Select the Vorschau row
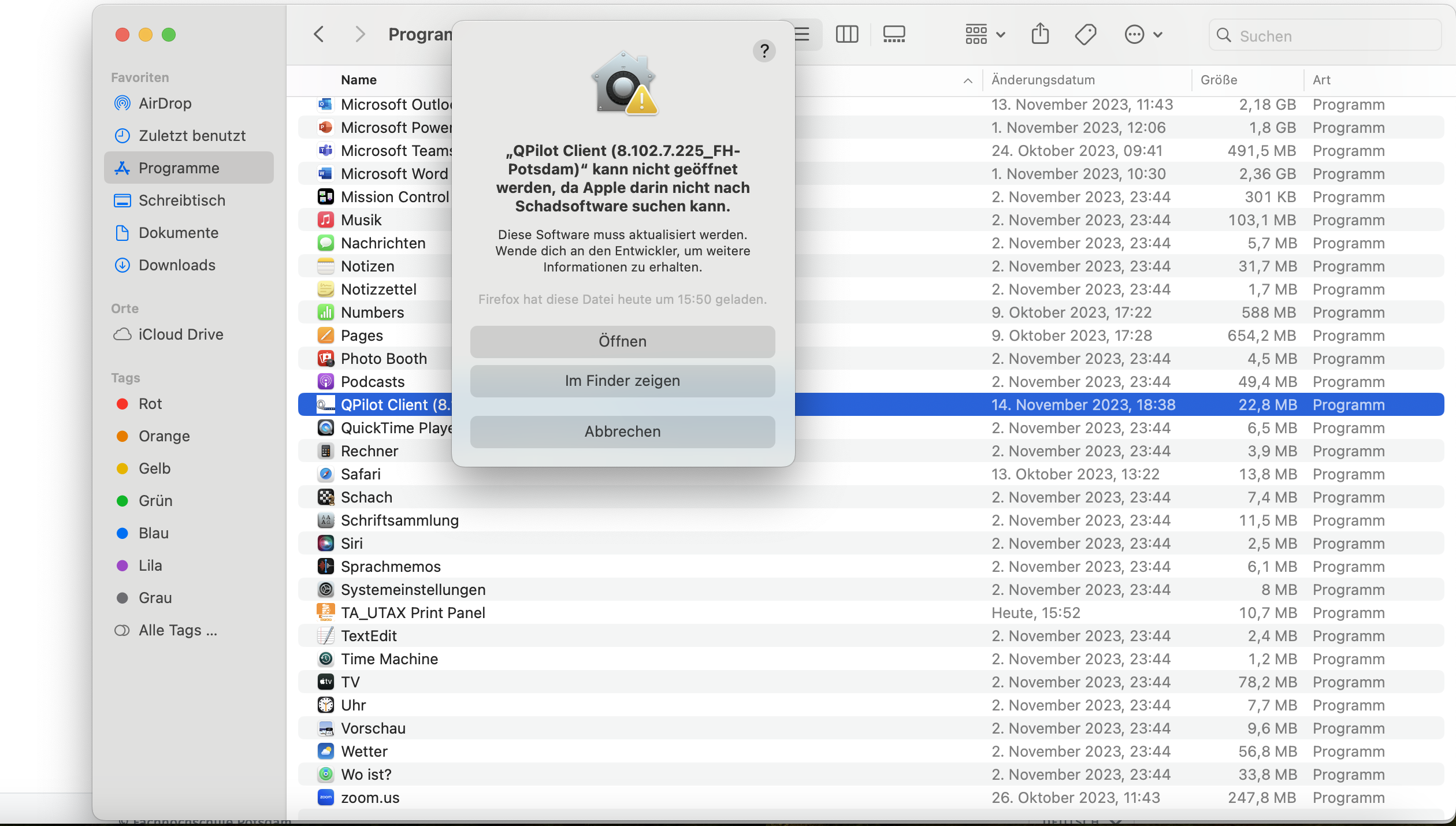 tap(871, 728)
